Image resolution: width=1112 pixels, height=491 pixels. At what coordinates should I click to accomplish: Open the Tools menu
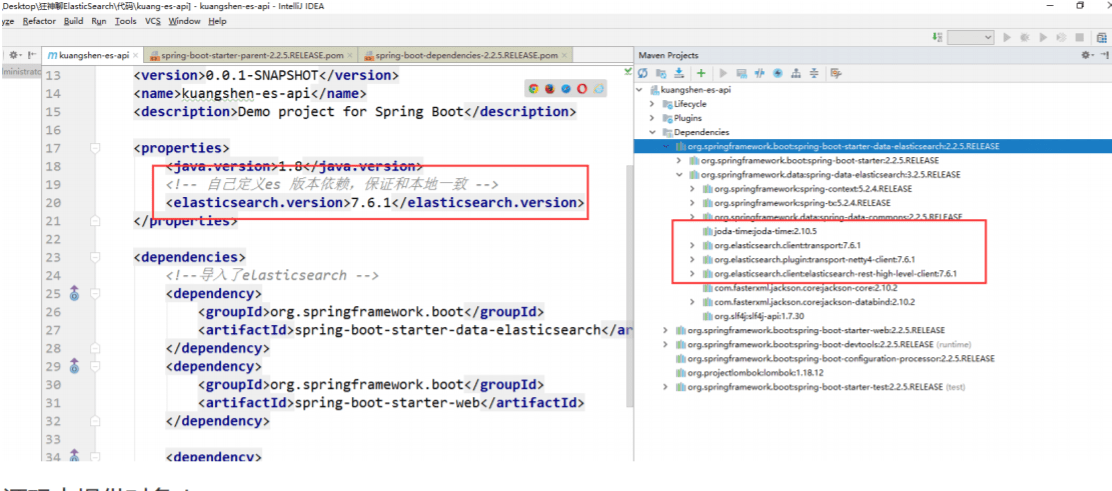[x=126, y=21]
